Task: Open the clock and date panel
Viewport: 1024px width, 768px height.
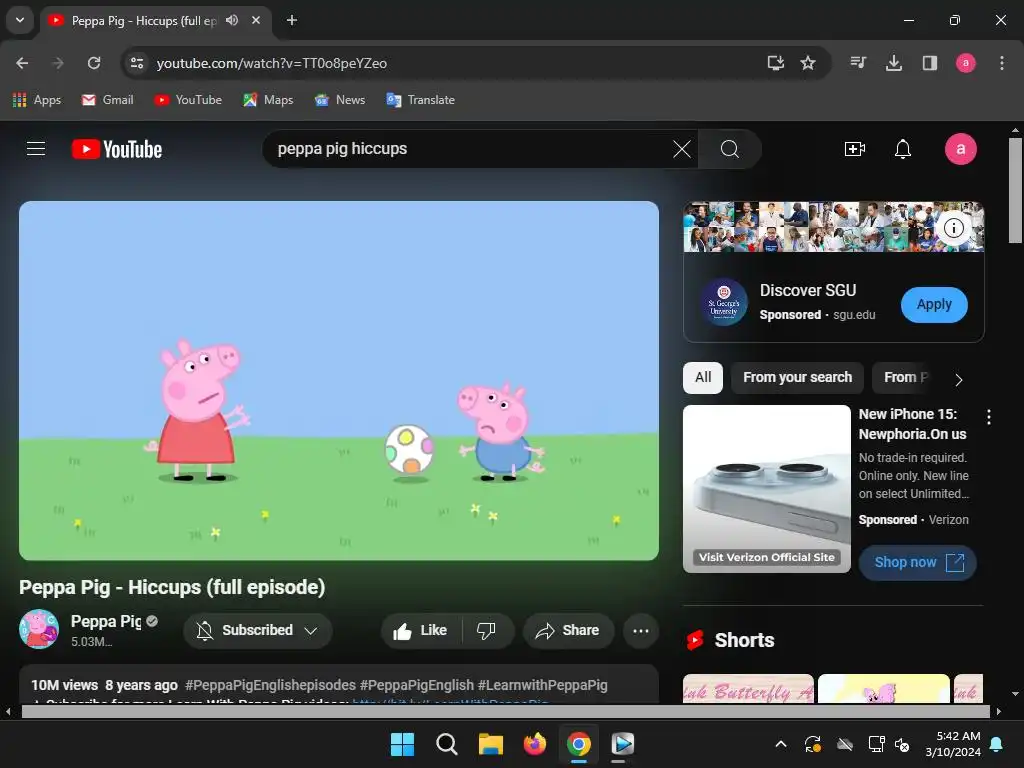Action: pyautogui.click(x=953, y=744)
